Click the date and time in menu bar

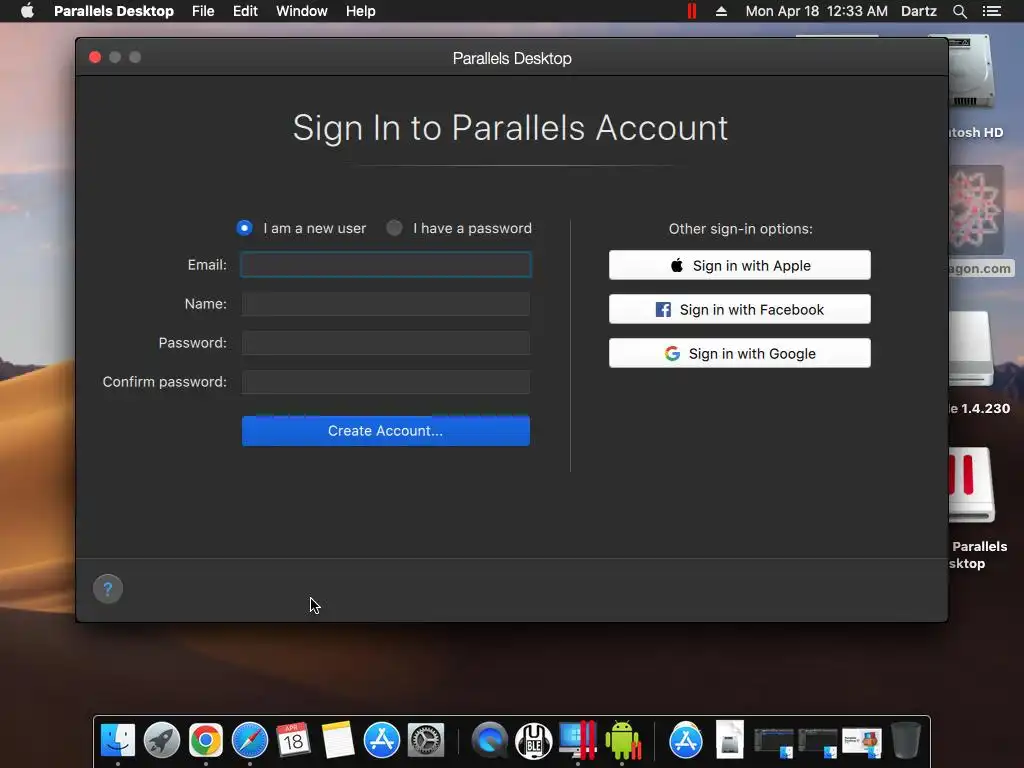(816, 11)
